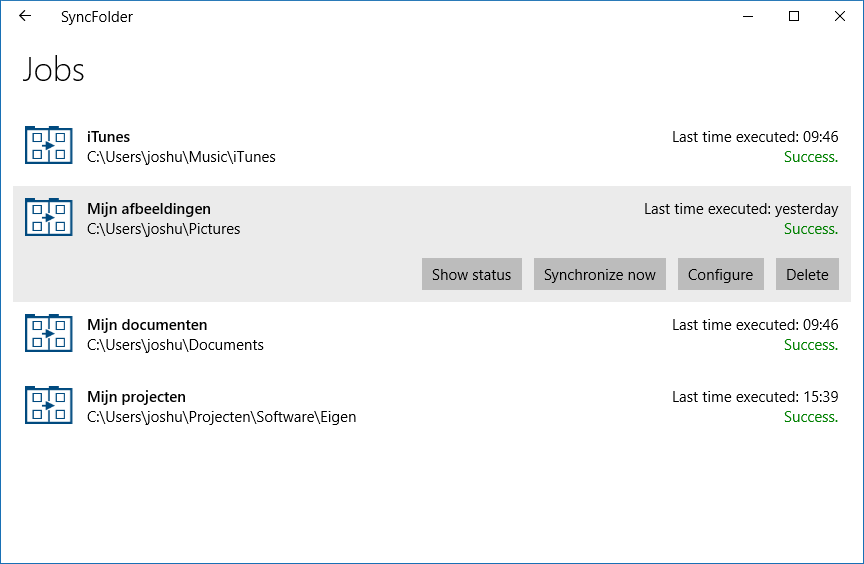
Task: Close the SyncFolder window
Action: pyautogui.click(x=840, y=16)
